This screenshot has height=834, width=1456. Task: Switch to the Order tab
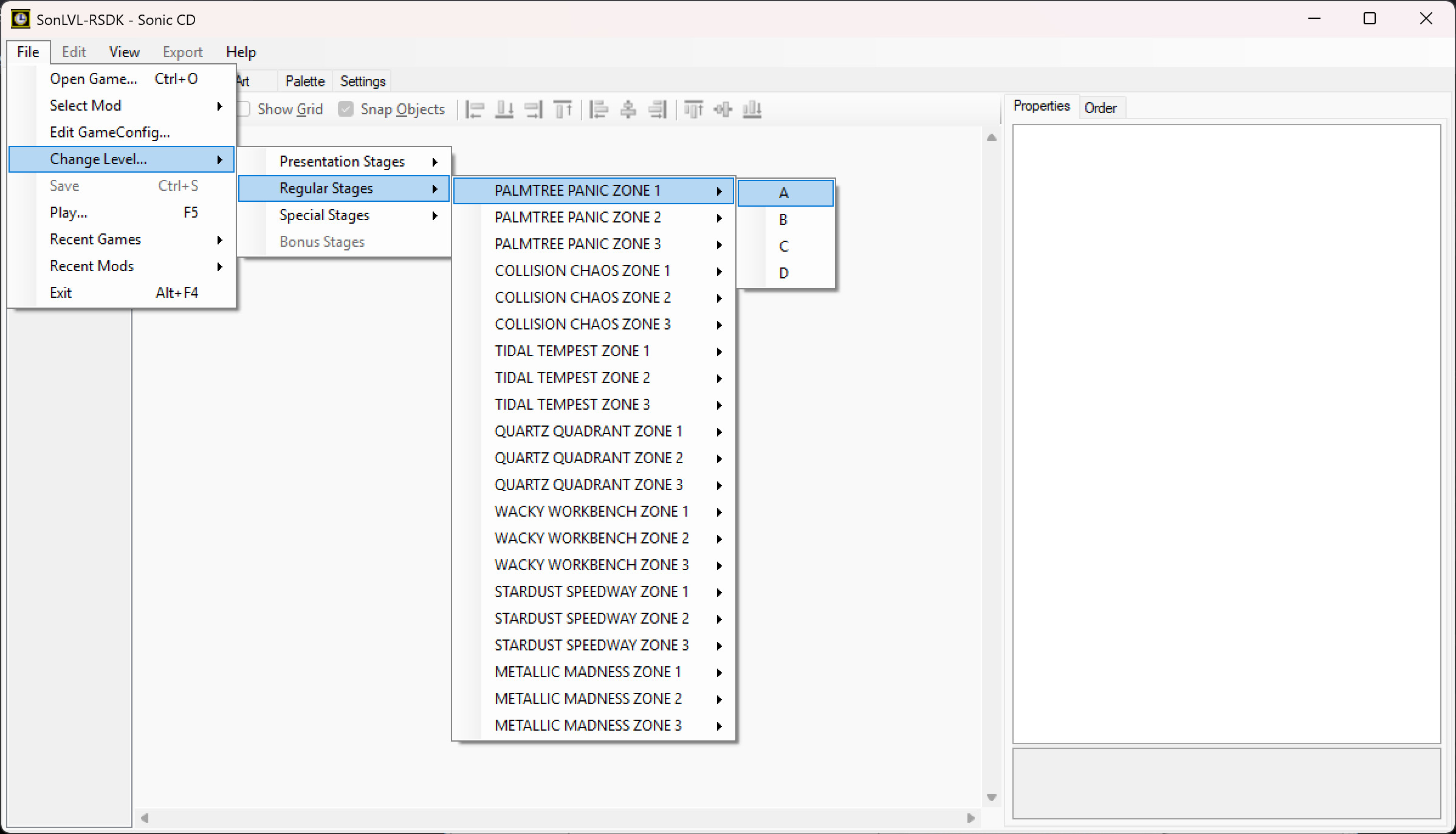coord(1100,108)
